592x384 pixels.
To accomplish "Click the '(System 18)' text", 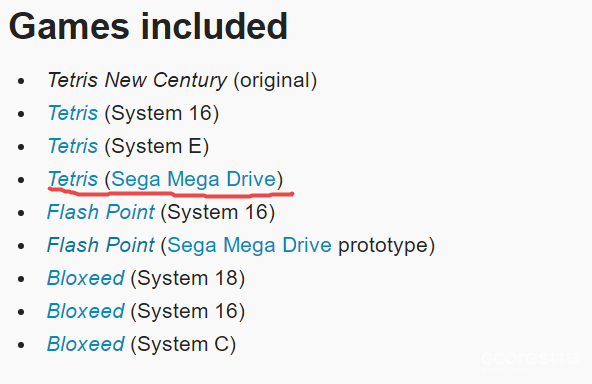I will tap(188, 278).
